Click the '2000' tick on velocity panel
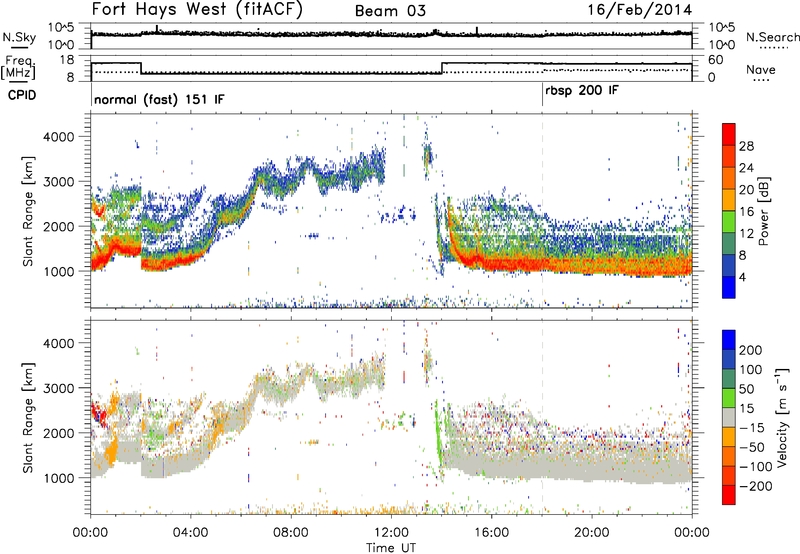Image resolution: width=800 pixels, height=554 pixels. (58, 433)
